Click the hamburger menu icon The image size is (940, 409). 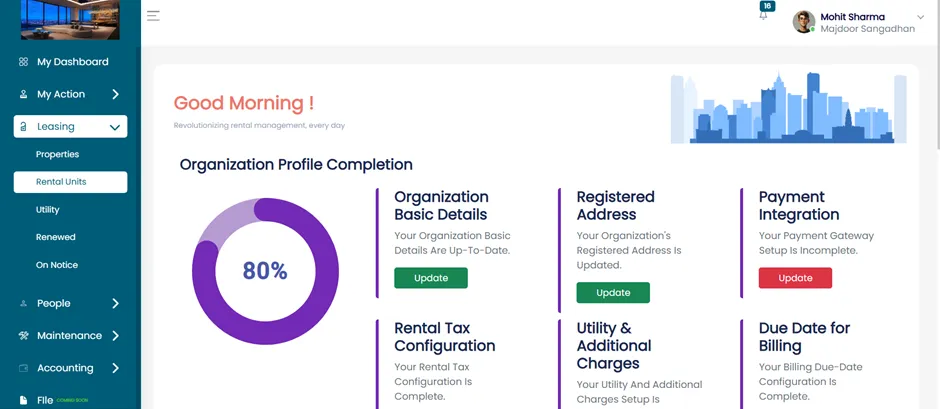point(153,16)
